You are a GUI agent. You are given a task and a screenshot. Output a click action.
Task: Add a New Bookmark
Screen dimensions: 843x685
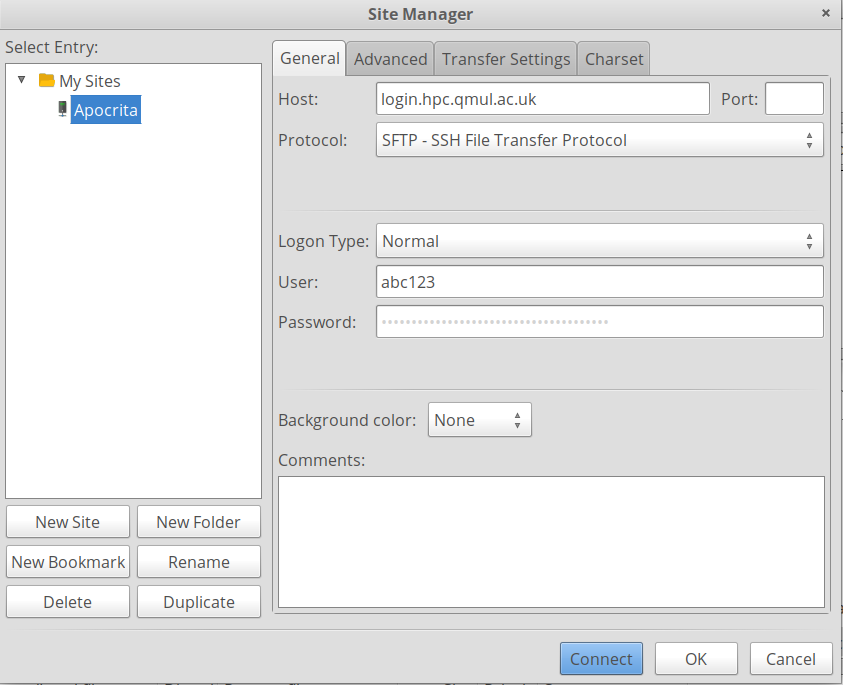(67, 561)
